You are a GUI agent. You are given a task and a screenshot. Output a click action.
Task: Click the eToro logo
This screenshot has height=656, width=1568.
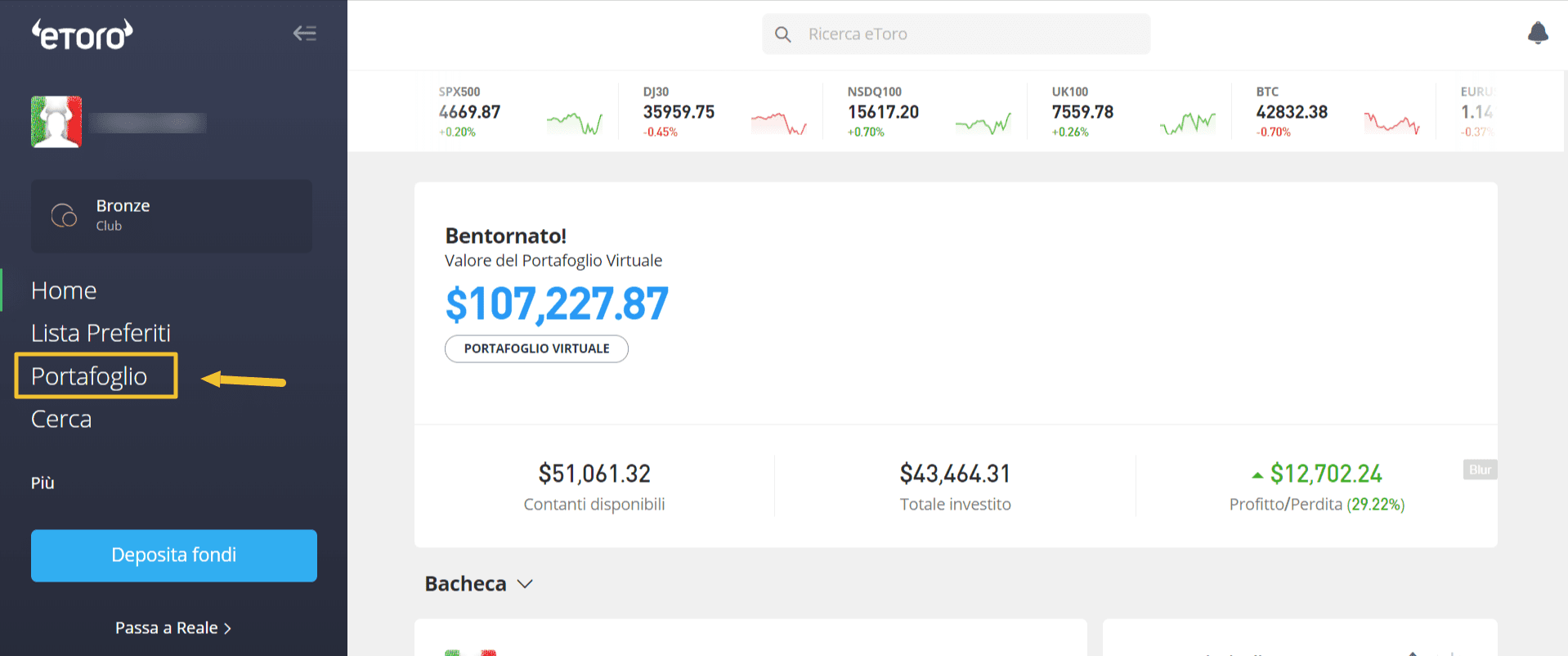[82, 34]
